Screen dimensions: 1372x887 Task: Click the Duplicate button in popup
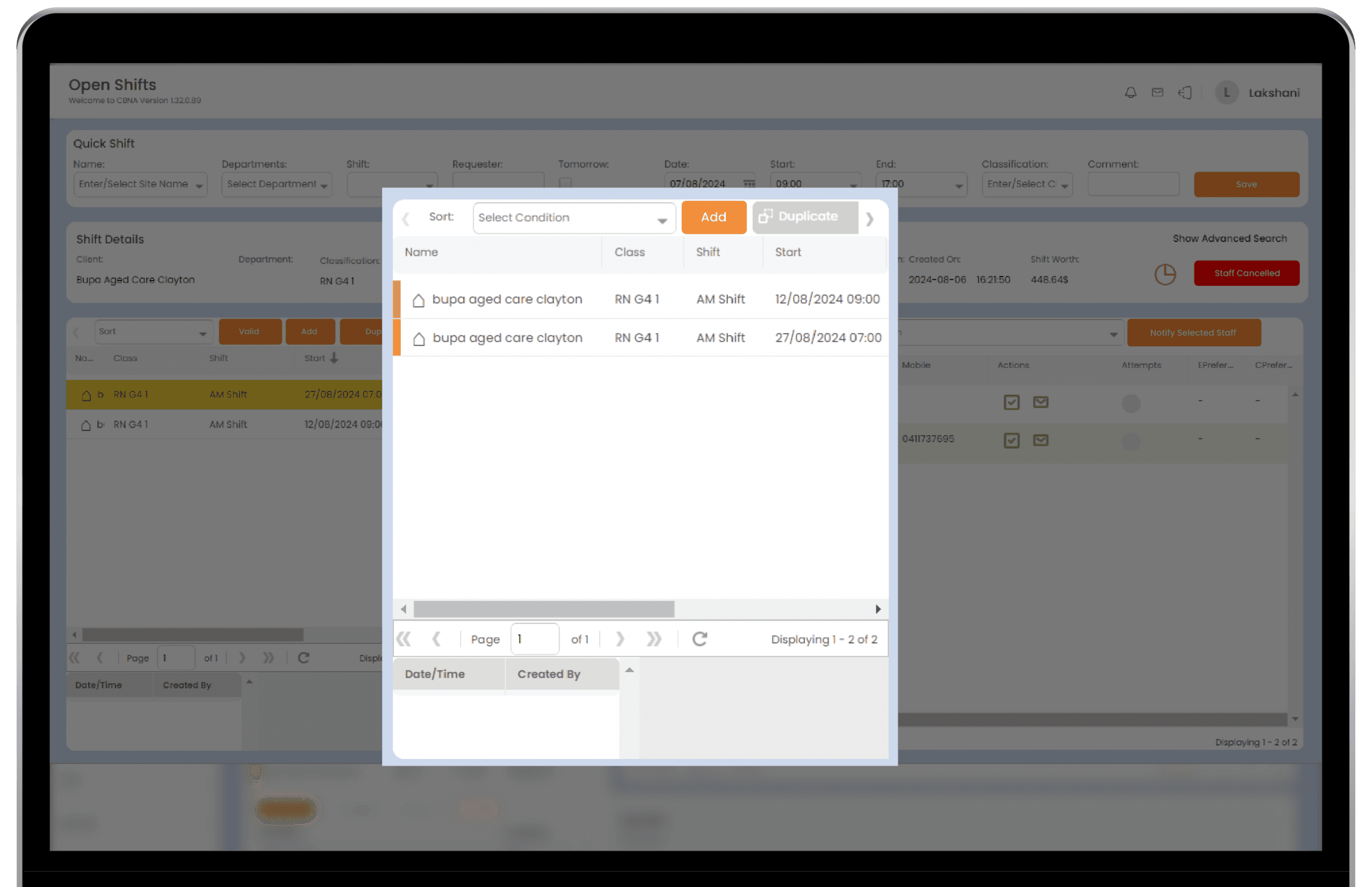[x=805, y=217]
